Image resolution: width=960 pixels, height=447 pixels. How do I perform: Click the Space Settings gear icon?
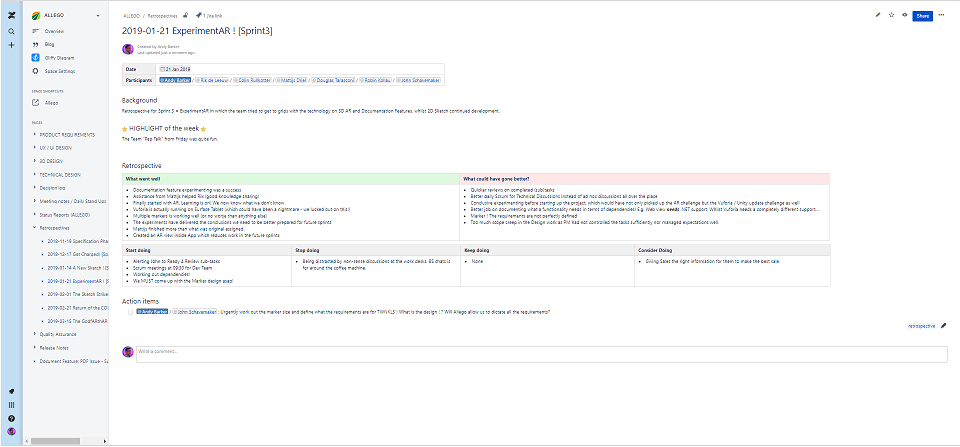tap(36, 71)
